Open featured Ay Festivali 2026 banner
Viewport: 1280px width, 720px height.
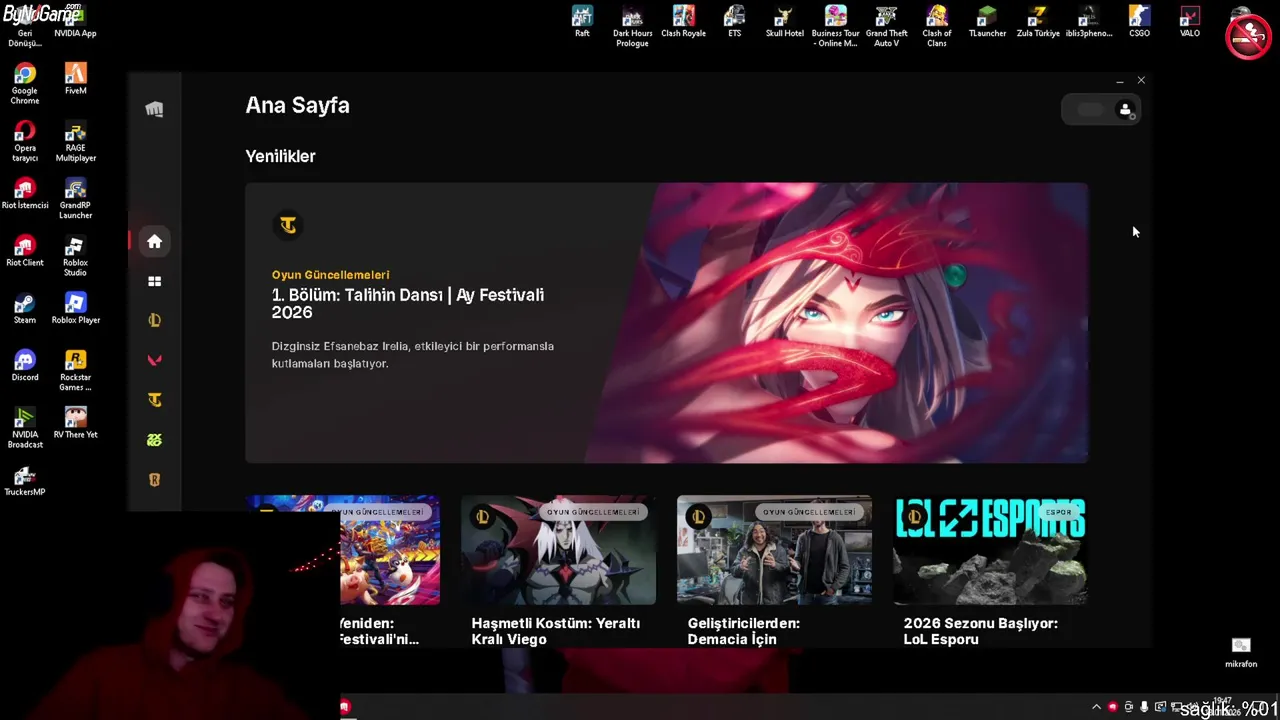[x=666, y=322]
